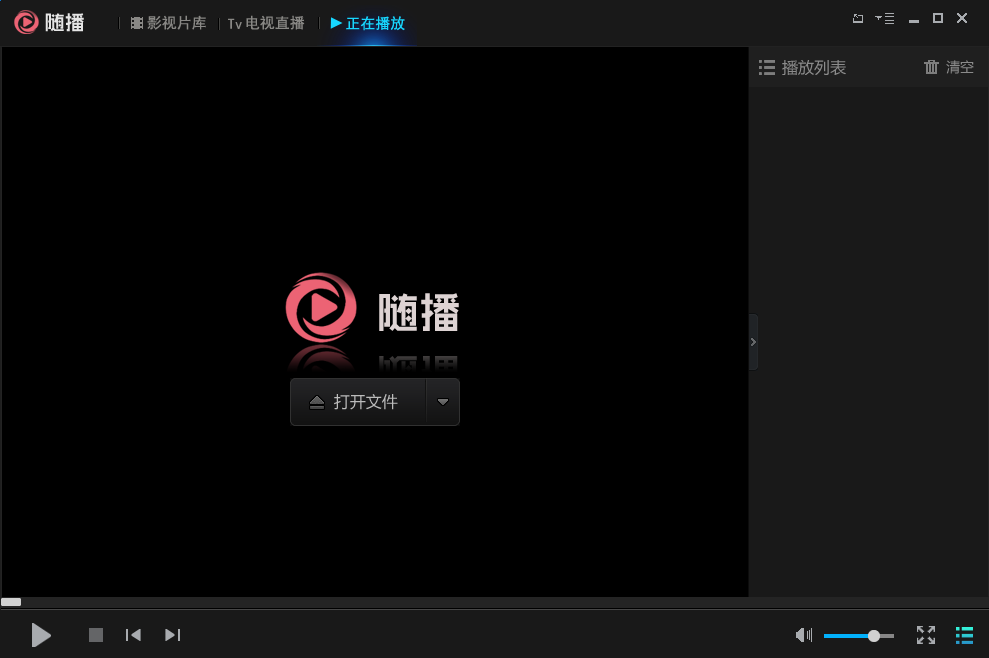Click the 随播 logo in title bar
989x658 pixels.
click(x=49, y=23)
